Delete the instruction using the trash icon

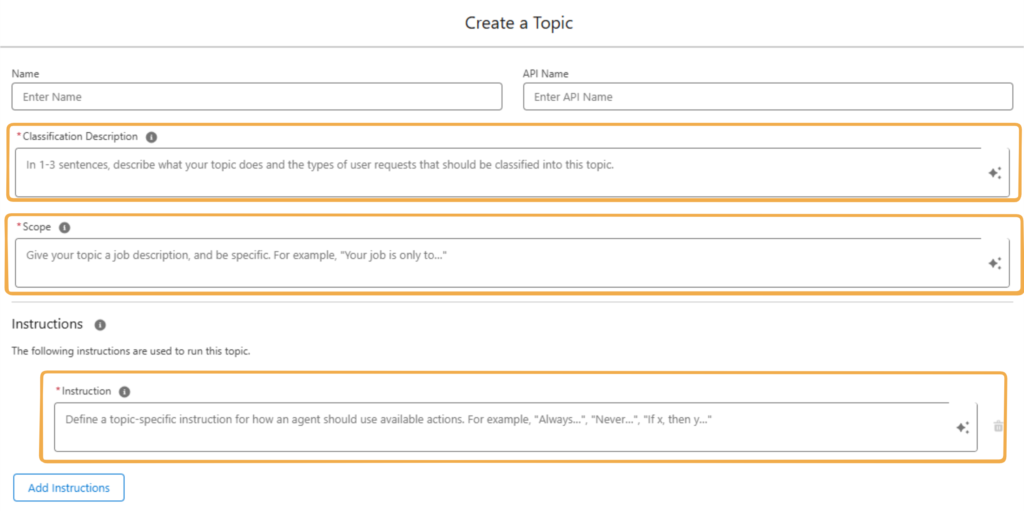[998, 427]
